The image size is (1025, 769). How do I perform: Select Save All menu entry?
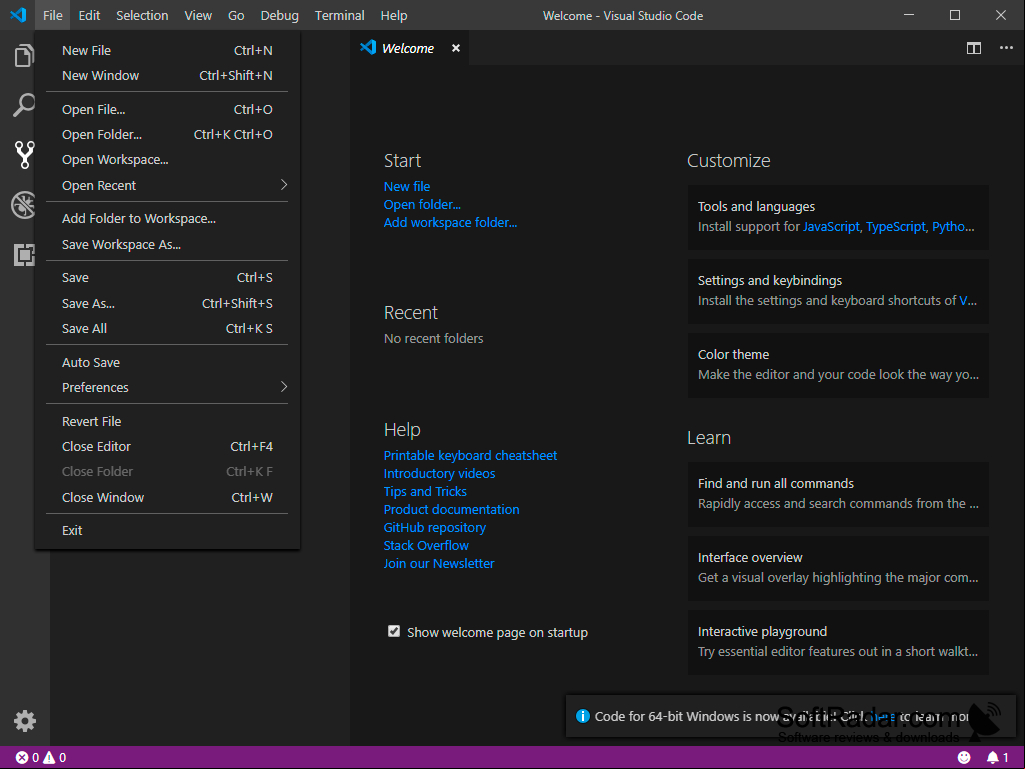(x=167, y=328)
